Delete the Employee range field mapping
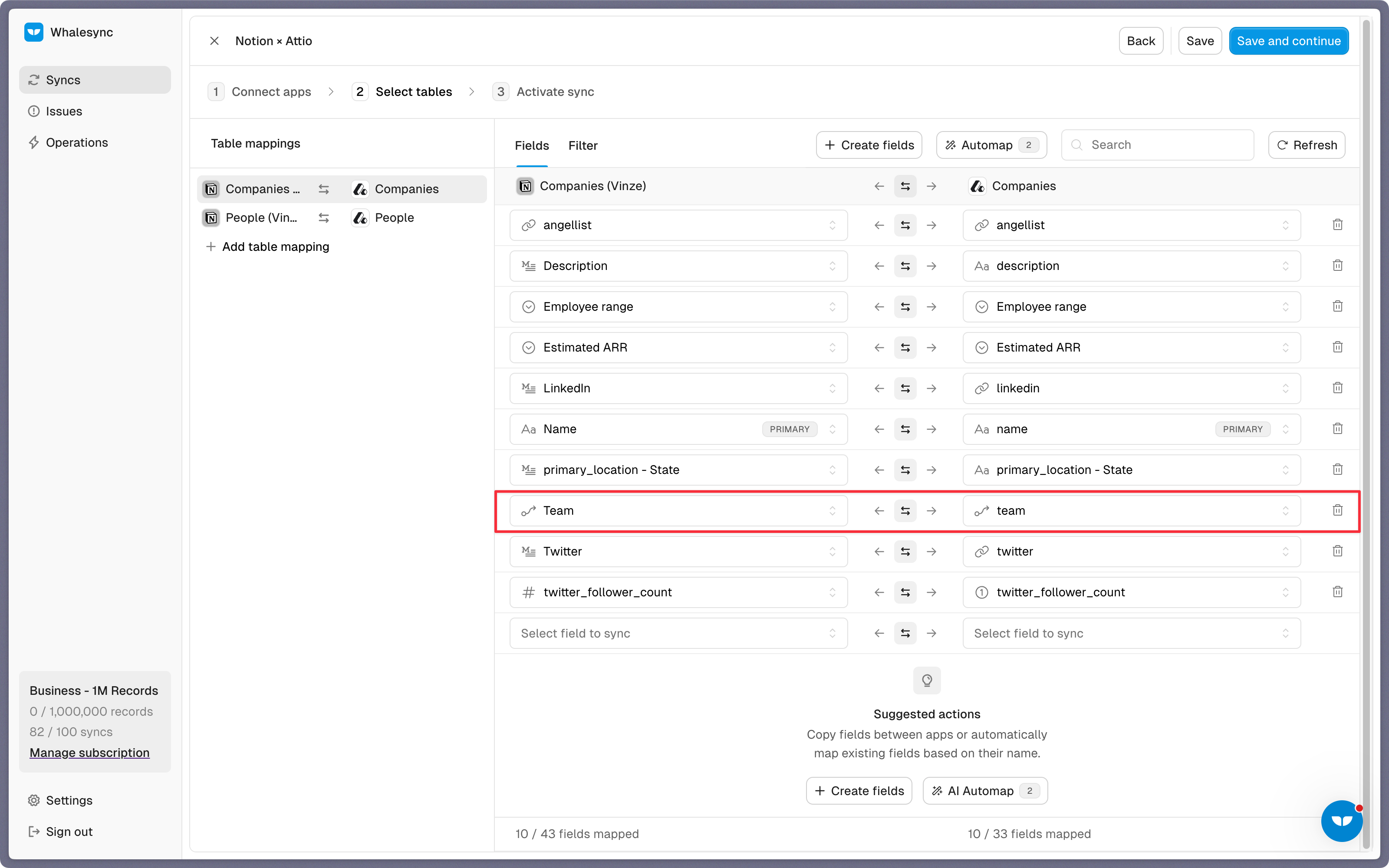Image resolution: width=1389 pixels, height=868 pixels. 1337,306
